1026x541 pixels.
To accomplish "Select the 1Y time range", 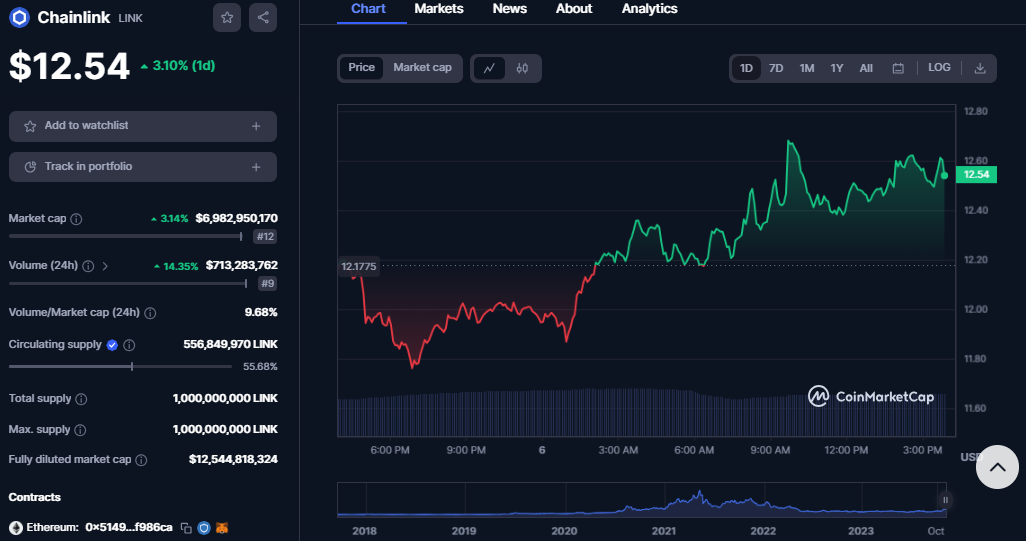I will coord(837,68).
